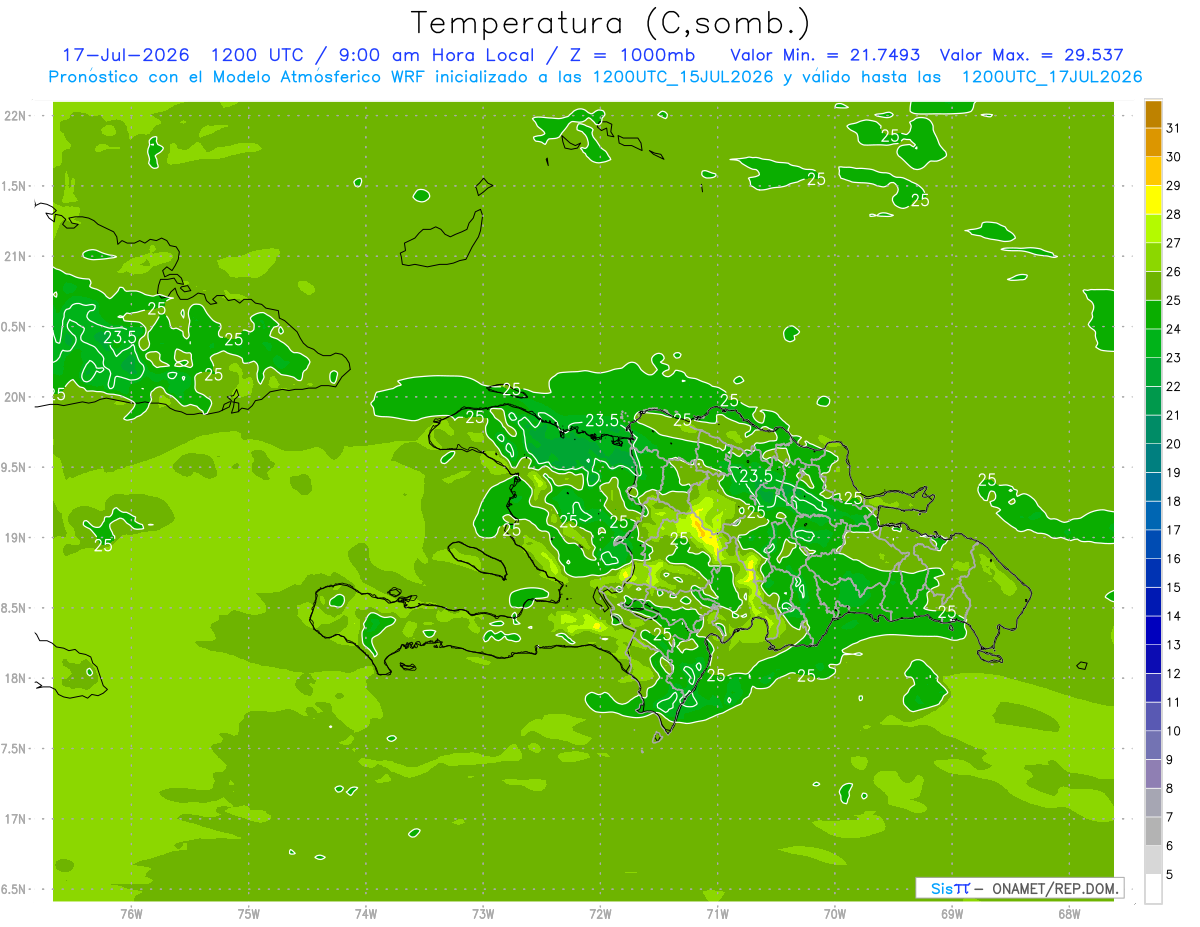Click the legend label "5"

(x=1170, y=875)
